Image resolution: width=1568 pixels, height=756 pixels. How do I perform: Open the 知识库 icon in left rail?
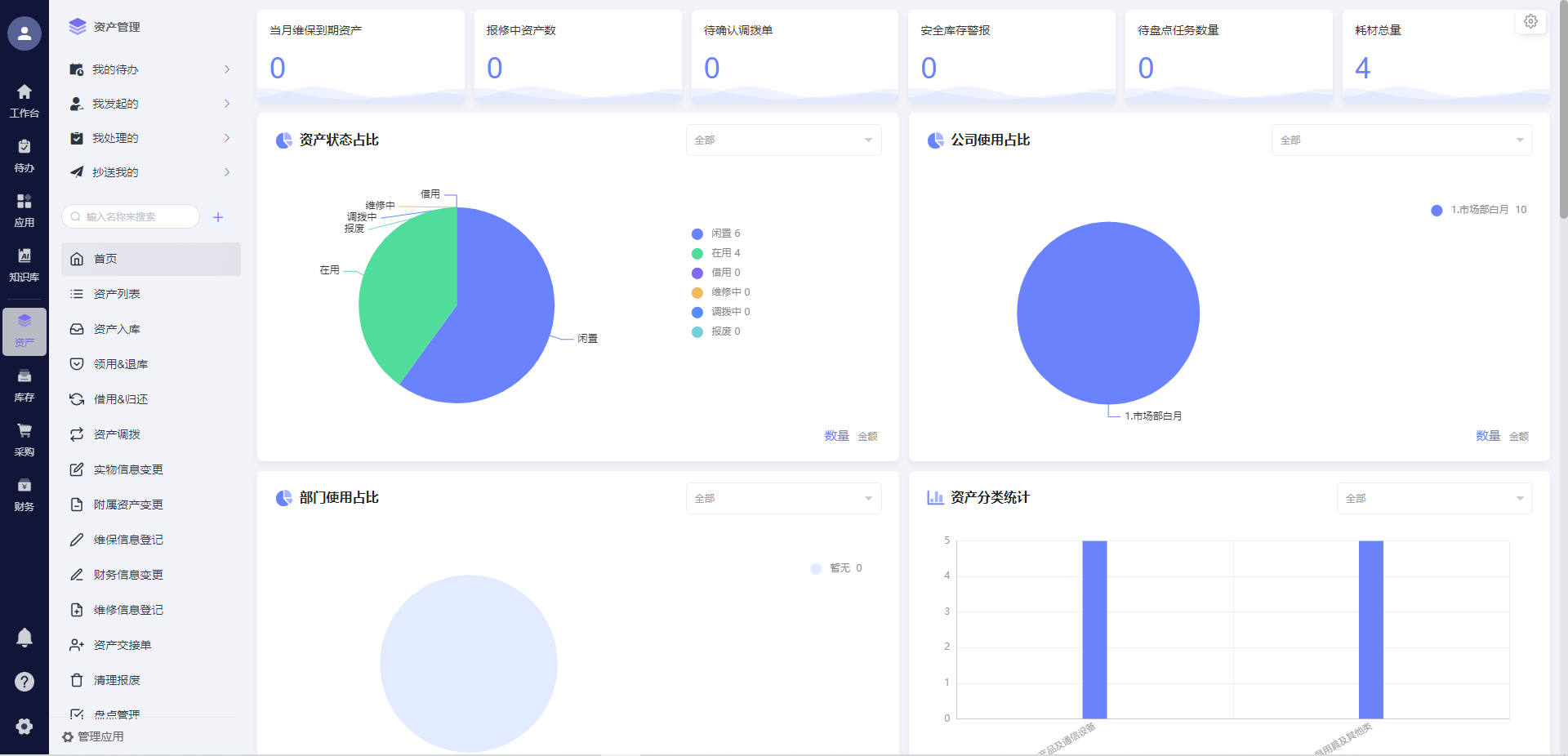click(24, 265)
